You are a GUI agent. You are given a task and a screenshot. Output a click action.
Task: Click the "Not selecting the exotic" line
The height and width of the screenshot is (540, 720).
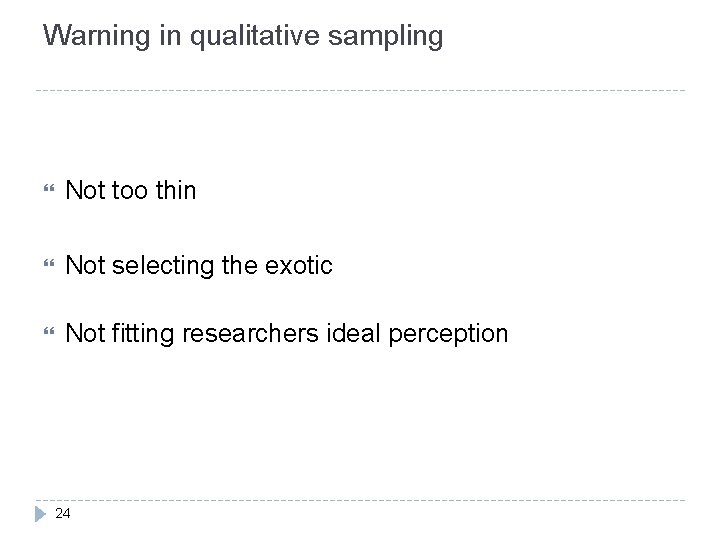(198, 265)
